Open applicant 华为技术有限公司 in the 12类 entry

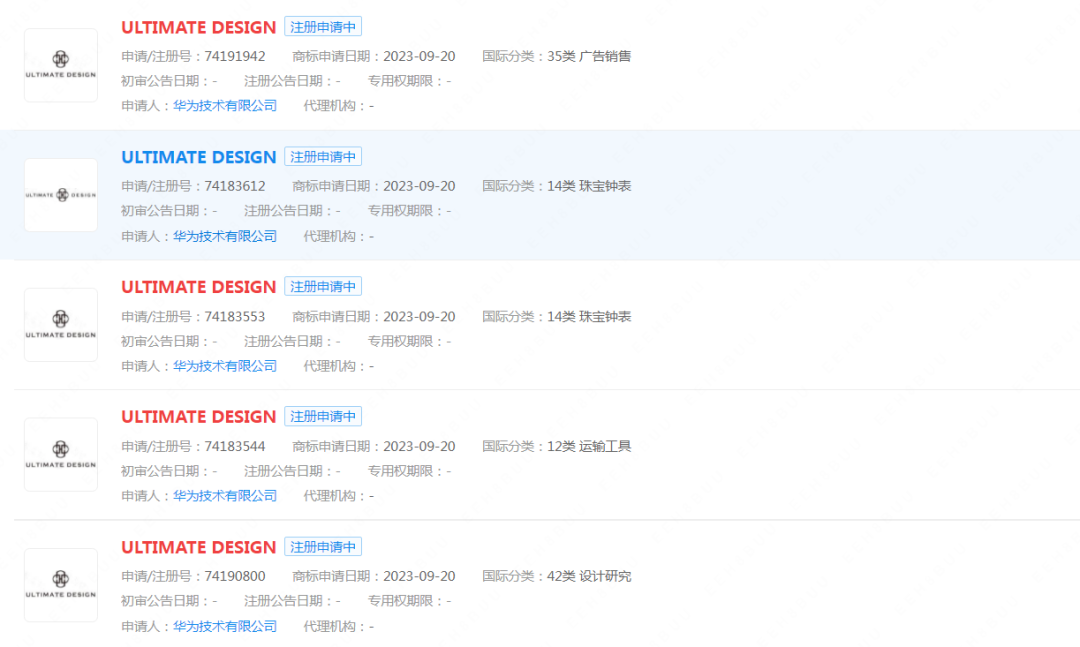pyautogui.click(x=225, y=495)
